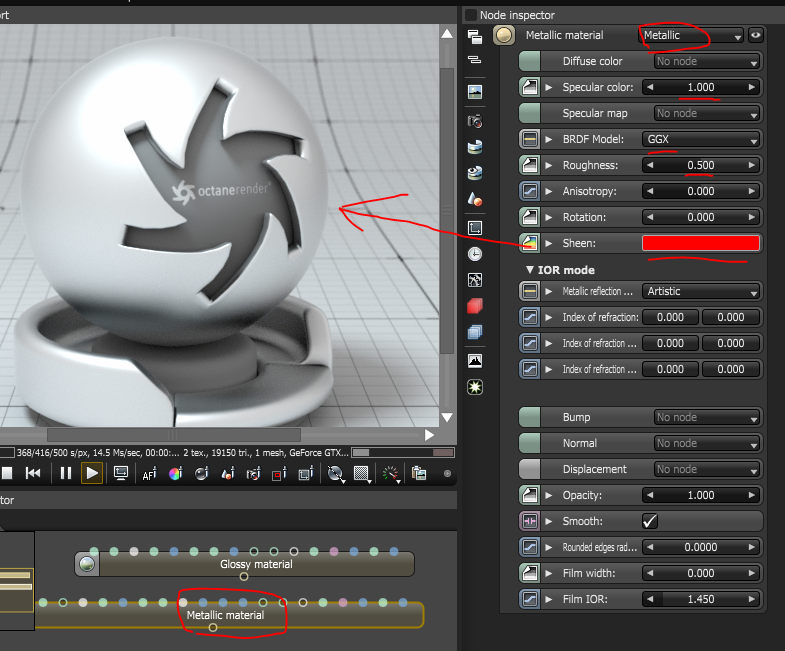This screenshot has height=651, width=785.
Task: Expand the Roughness row arrow
Action: 549,165
